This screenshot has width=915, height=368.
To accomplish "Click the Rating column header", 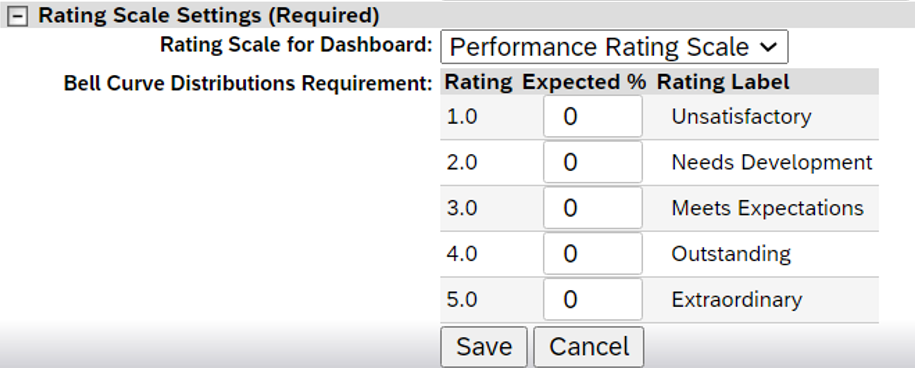I will pyautogui.click(x=479, y=82).
